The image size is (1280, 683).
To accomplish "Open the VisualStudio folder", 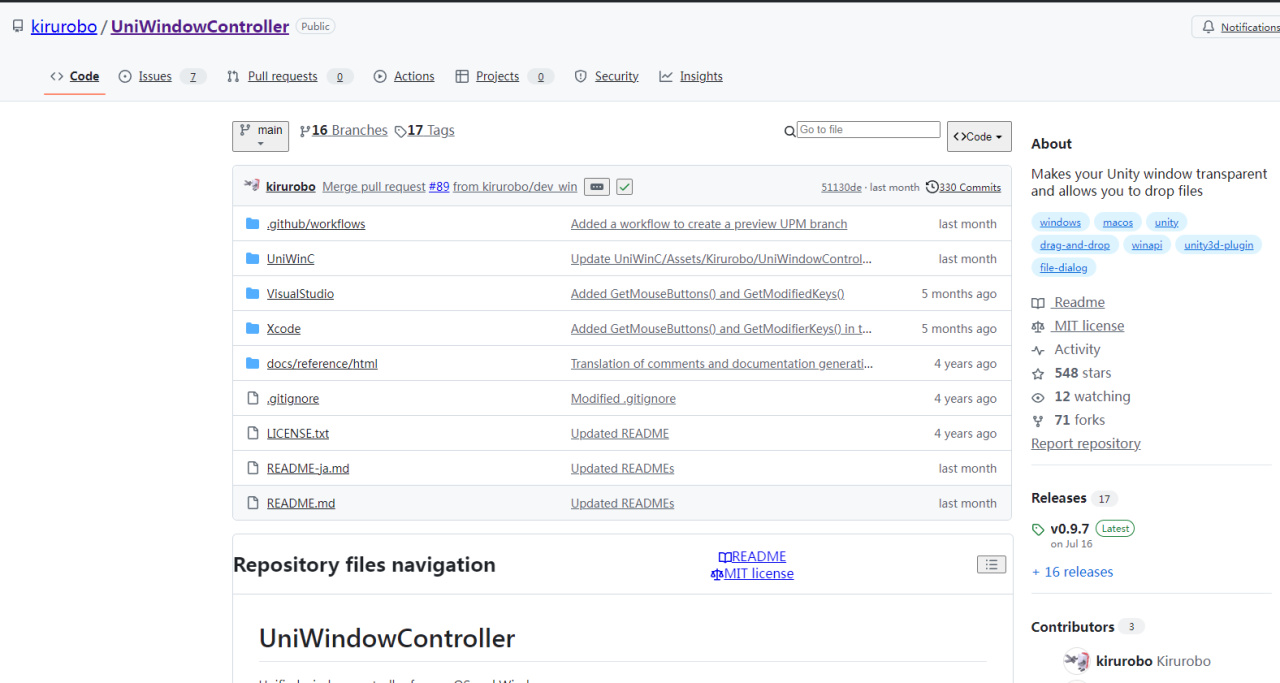I will [300, 294].
